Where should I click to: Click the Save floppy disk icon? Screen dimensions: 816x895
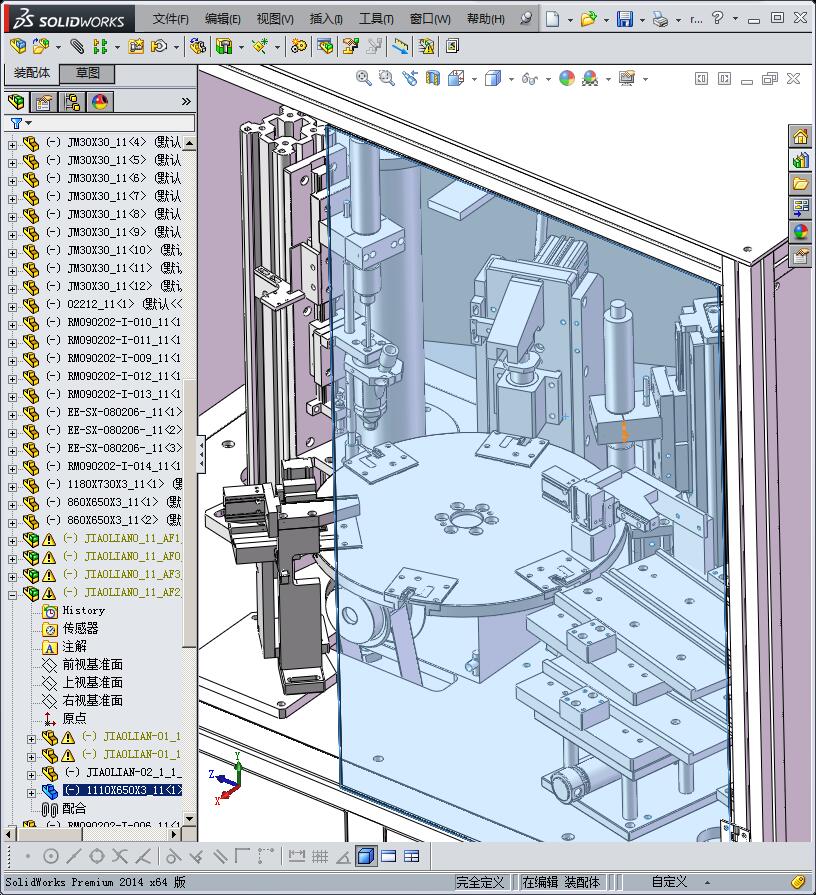click(x=625, y=19)
